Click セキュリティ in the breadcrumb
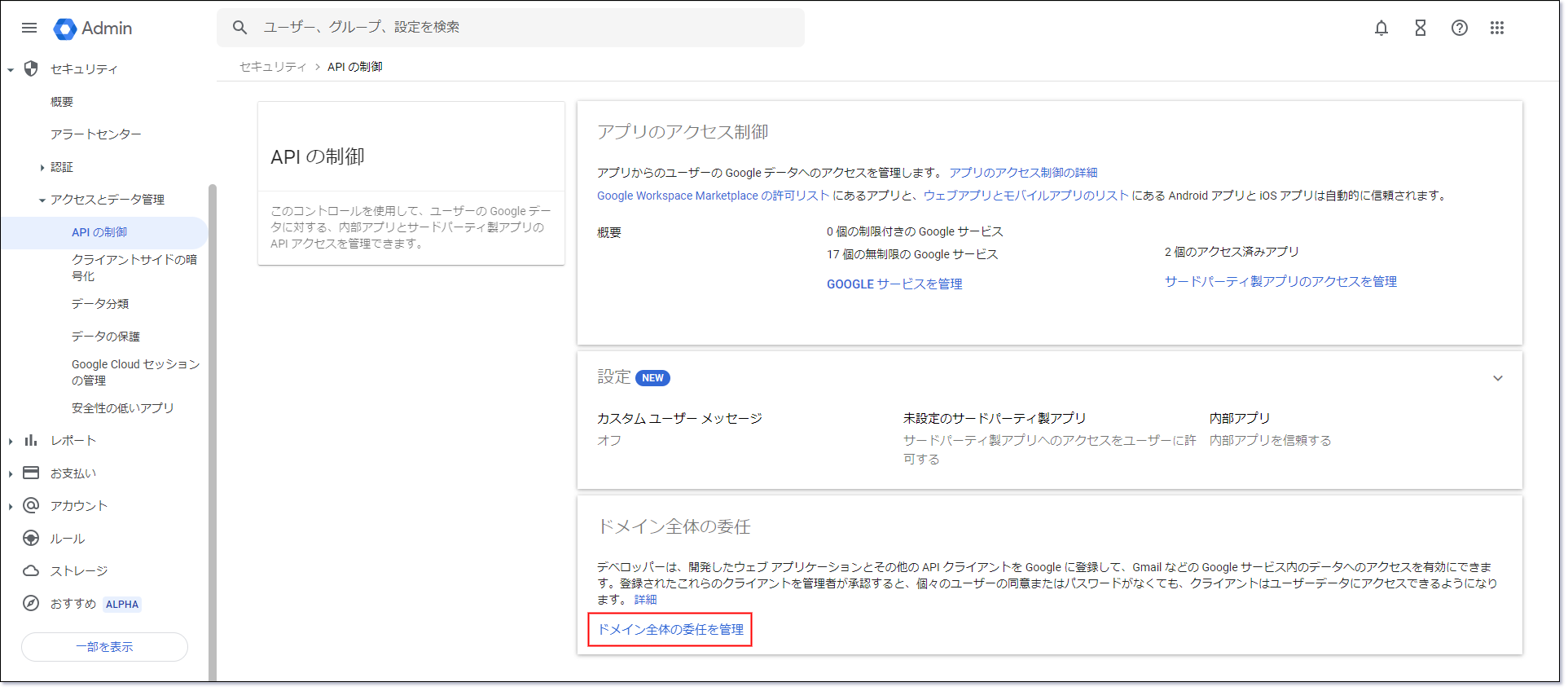The image size is (1568, 691). pyautogui.click(x=273, y=67)
